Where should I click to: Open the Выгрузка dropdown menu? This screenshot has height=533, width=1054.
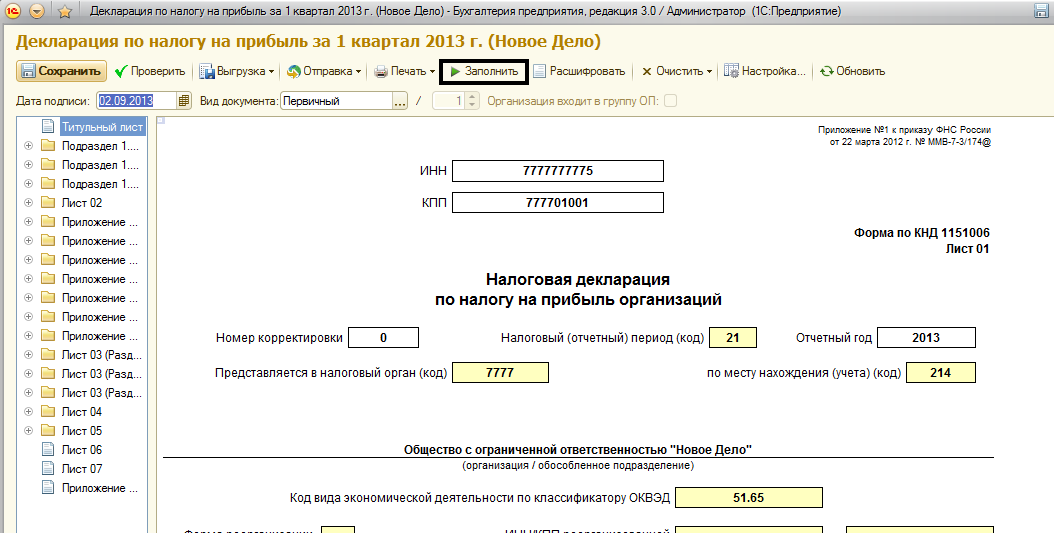[237, 71]
